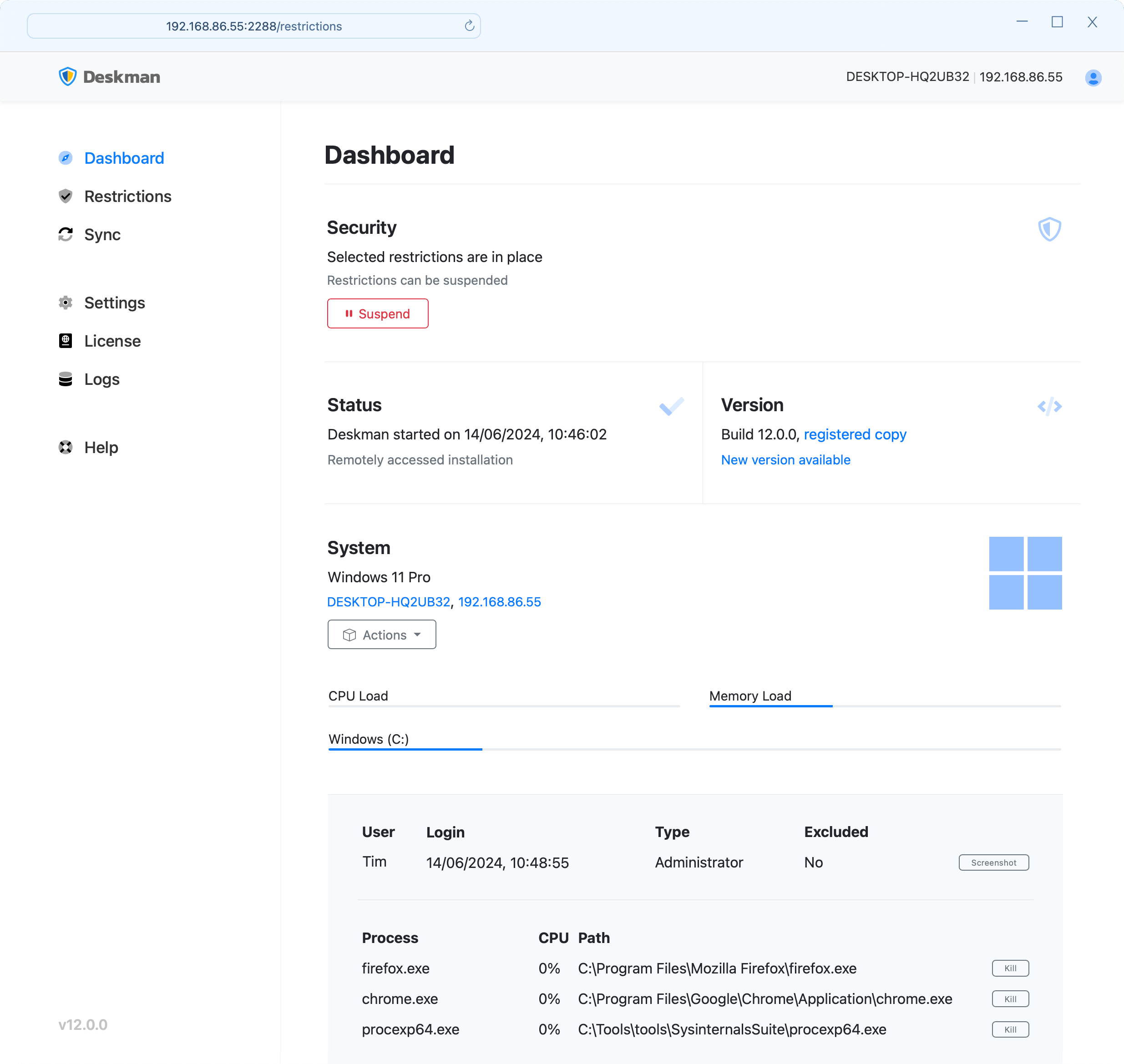Click the Windows logo in System section

[1025, 573]
